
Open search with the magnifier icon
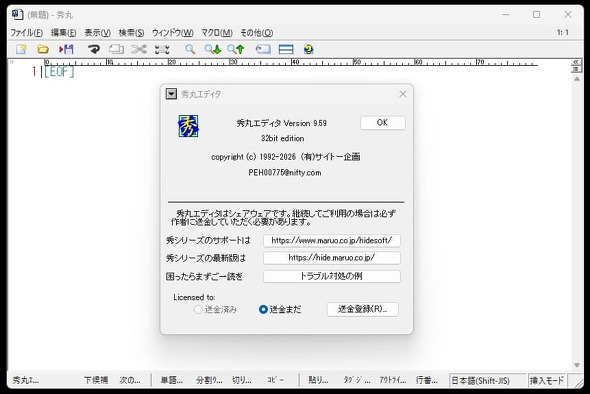pos(190,49)
